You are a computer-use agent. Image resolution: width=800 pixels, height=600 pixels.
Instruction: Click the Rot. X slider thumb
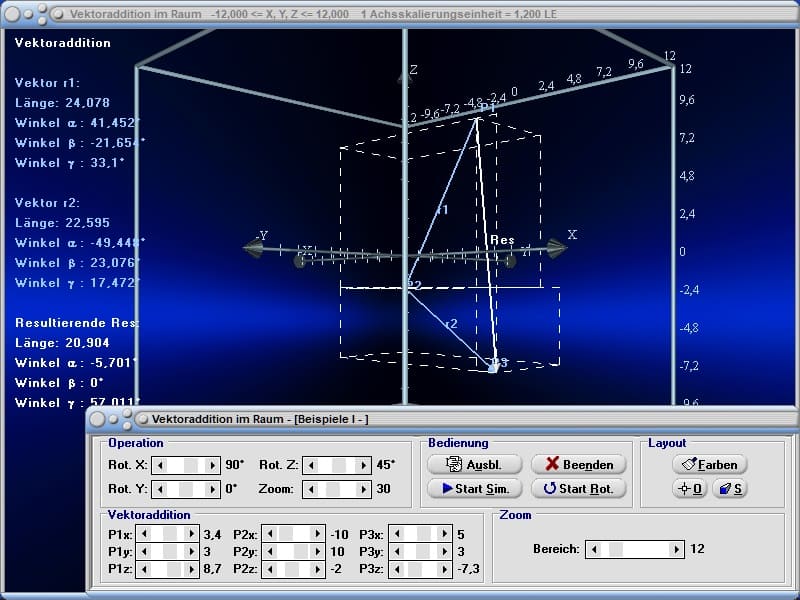point(191,465)
